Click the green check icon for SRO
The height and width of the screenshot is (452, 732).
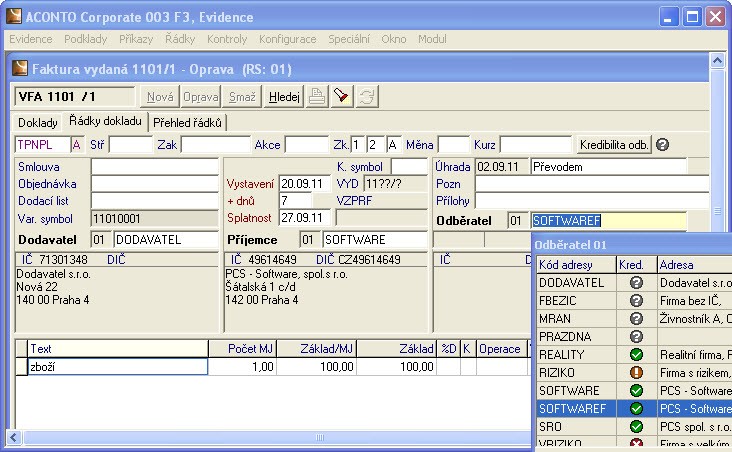[636, 427]
